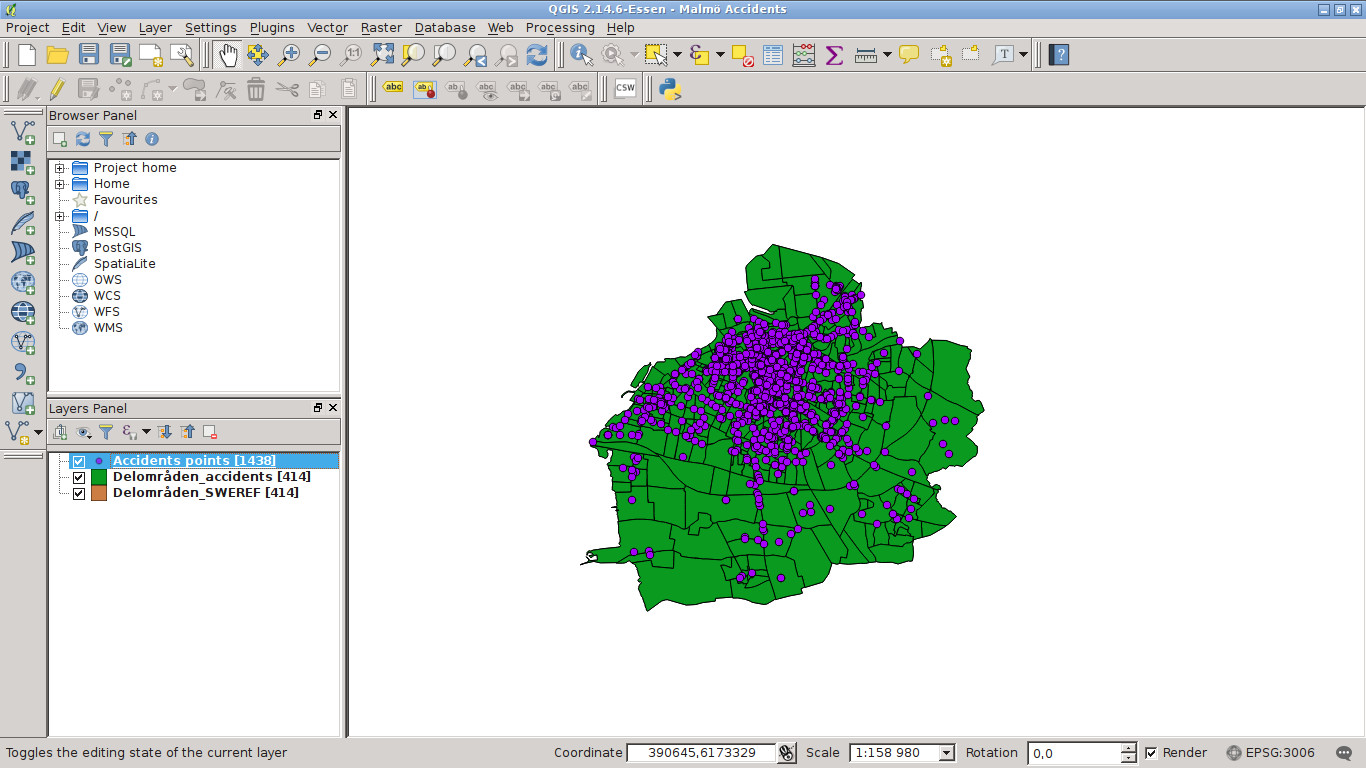Add a SpatiaLite layer from the side toolbar
The width and height of the screenshot is (1366, 768).
[x=22, y=222]
